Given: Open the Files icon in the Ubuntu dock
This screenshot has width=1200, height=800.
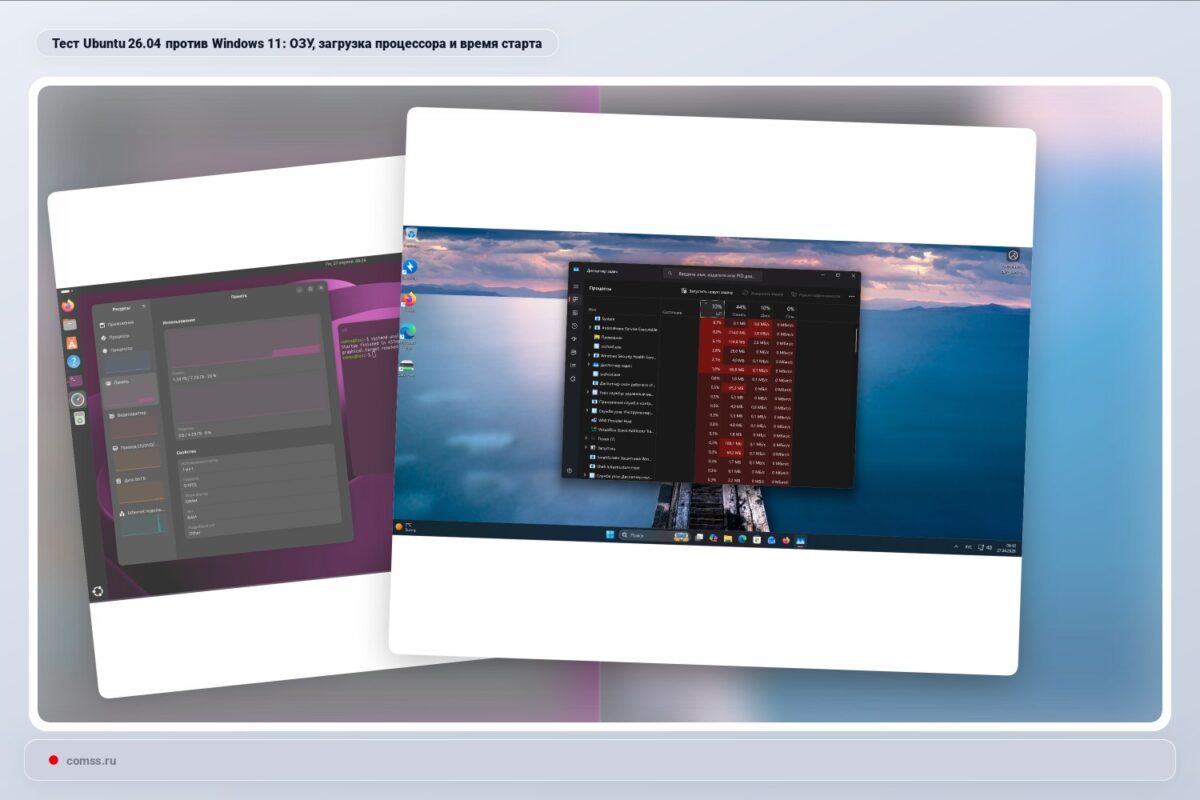Looking at the screenshot, I should pos(70,326).
